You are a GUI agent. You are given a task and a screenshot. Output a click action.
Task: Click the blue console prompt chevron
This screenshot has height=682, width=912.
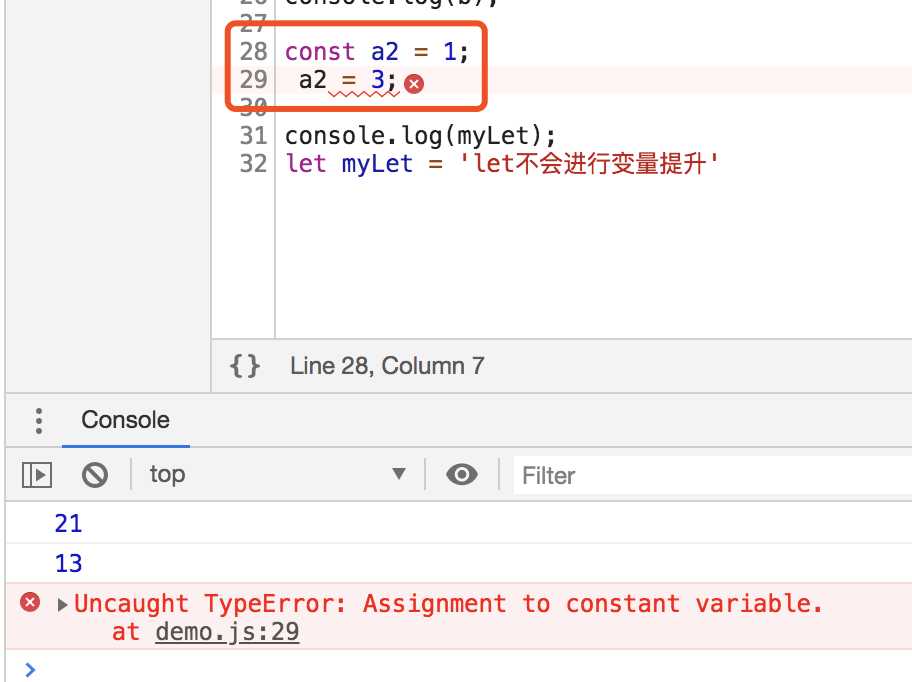point(30,669)
